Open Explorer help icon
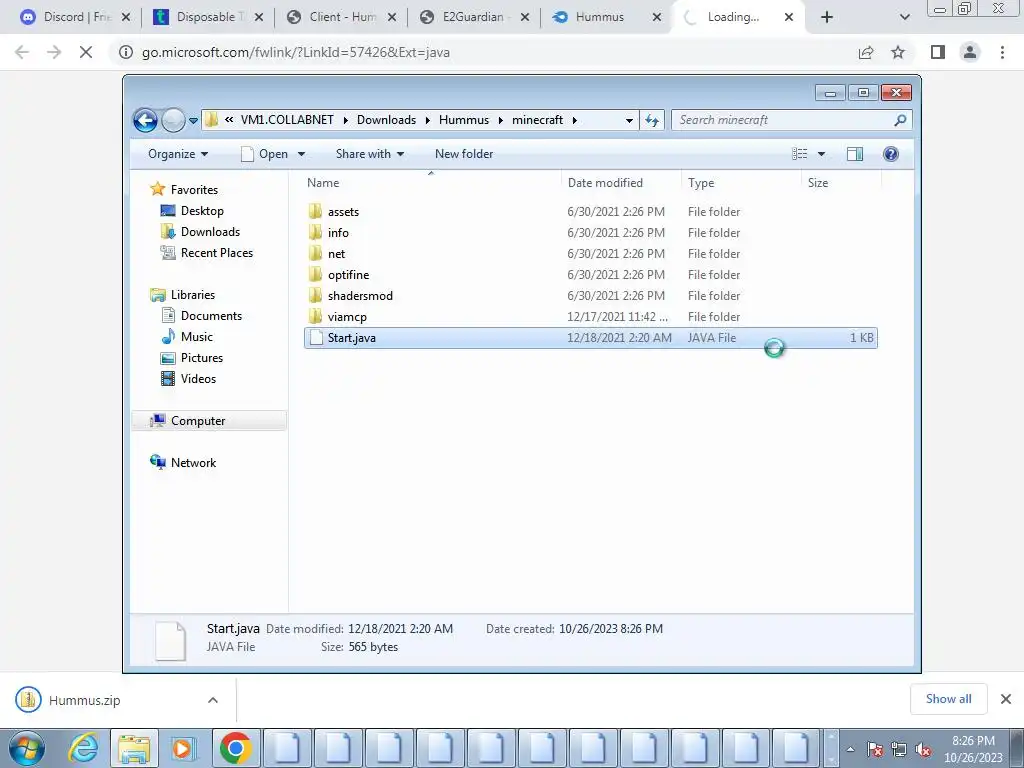The height and width of the screenshot is (768, 1024). 891,154
